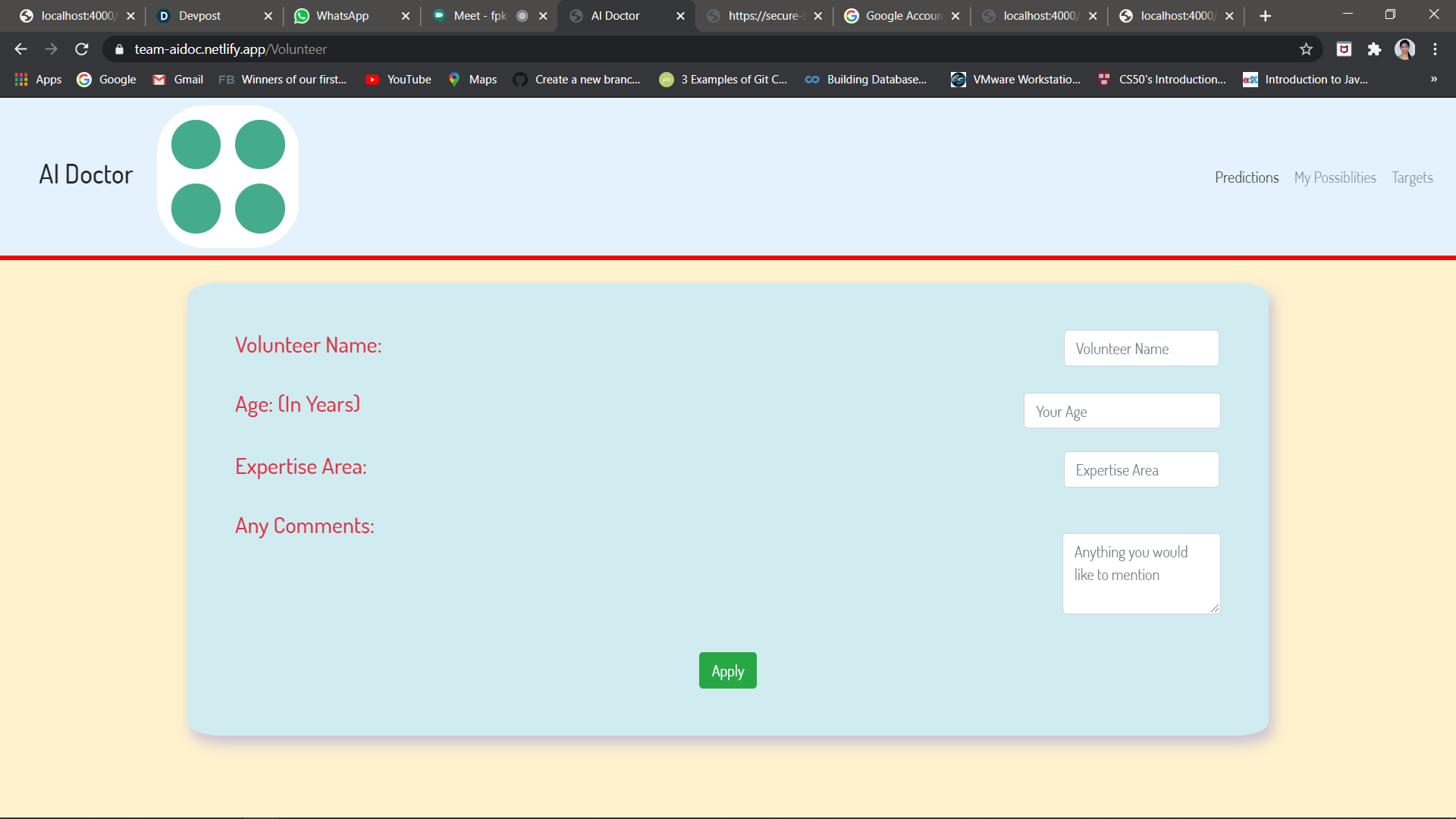
Task: Close the Meet tab
Action: coord(543,16)
